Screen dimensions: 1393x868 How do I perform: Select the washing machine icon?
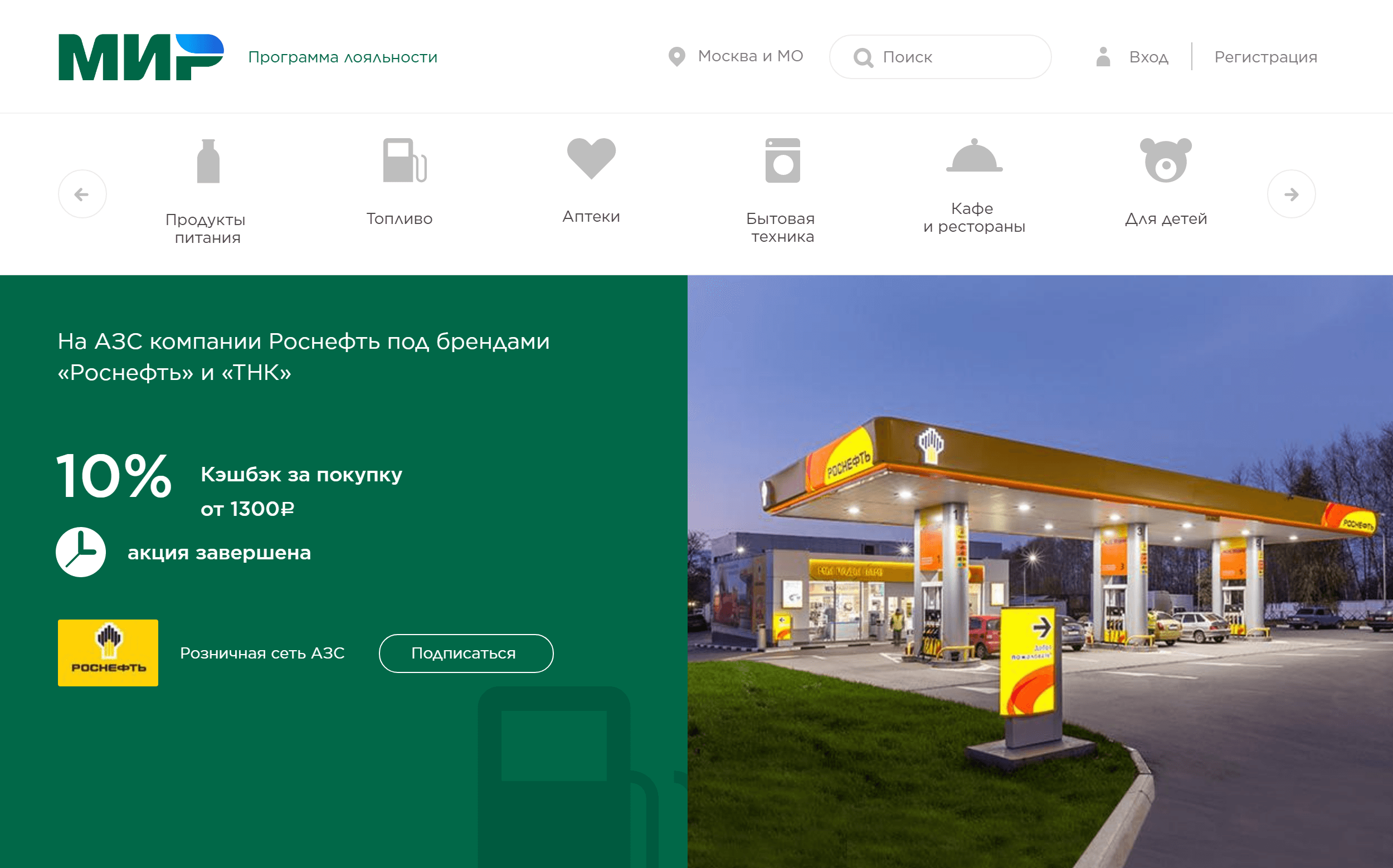783,160
